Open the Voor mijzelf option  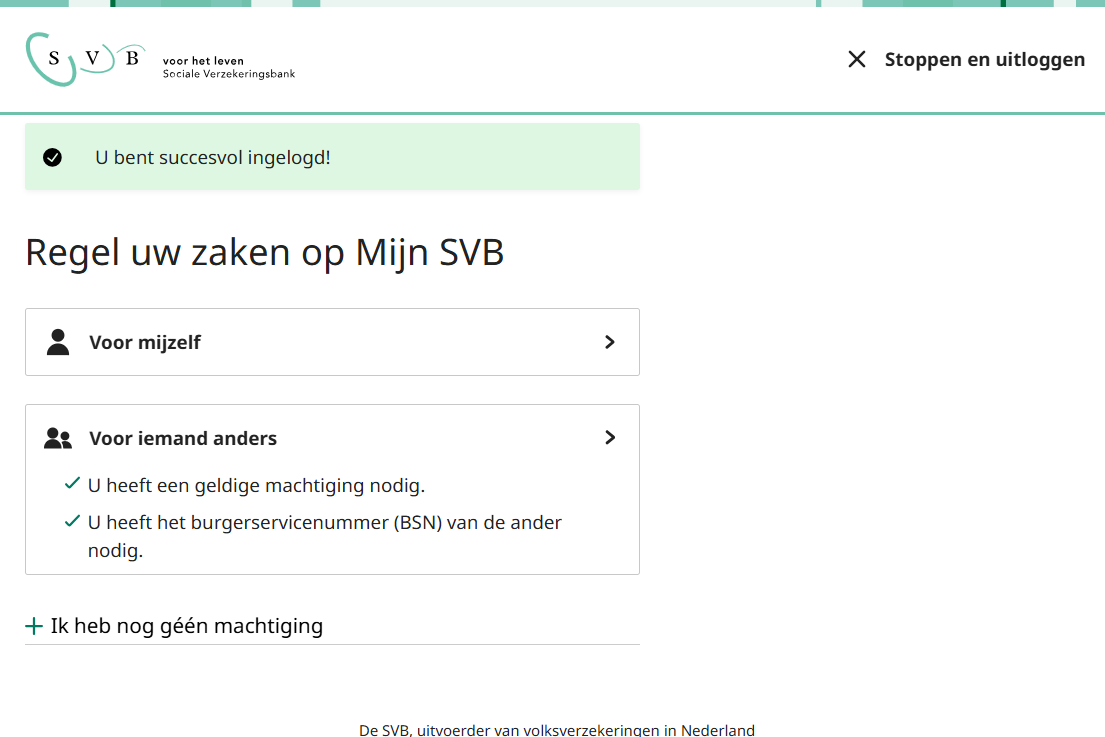pyautogui.click(x=332, y=342)
